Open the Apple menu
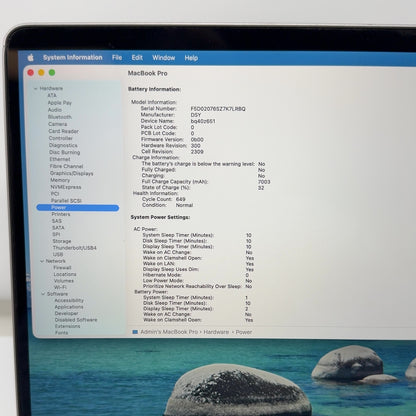The height and width of the screenshot is (416, 416). click(31, 58)
